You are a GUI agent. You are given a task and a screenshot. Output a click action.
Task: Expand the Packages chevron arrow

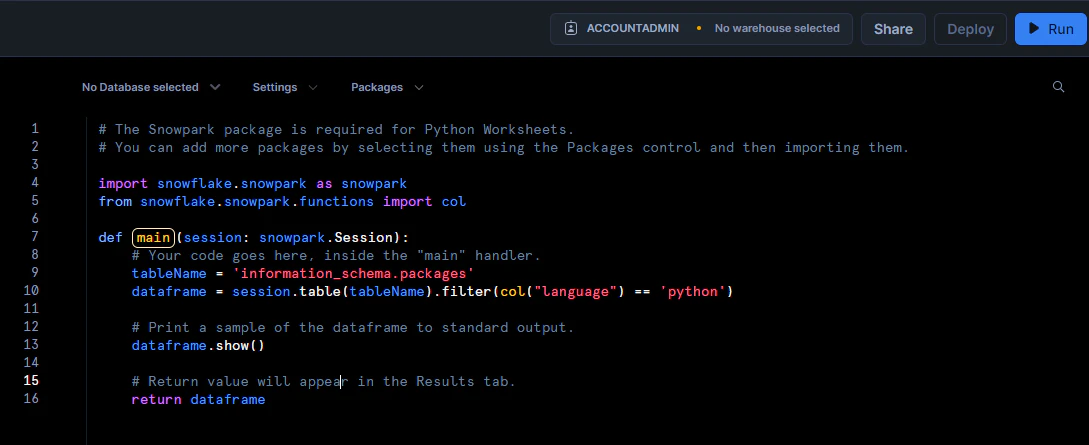[419, 87]
